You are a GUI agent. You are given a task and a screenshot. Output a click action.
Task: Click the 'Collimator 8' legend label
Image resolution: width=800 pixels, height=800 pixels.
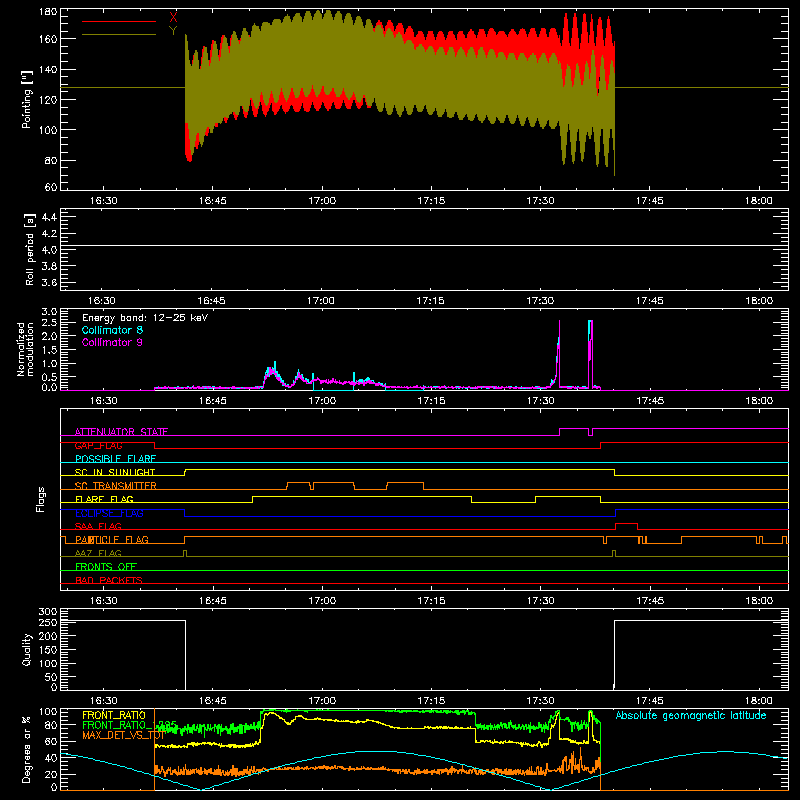112,330
